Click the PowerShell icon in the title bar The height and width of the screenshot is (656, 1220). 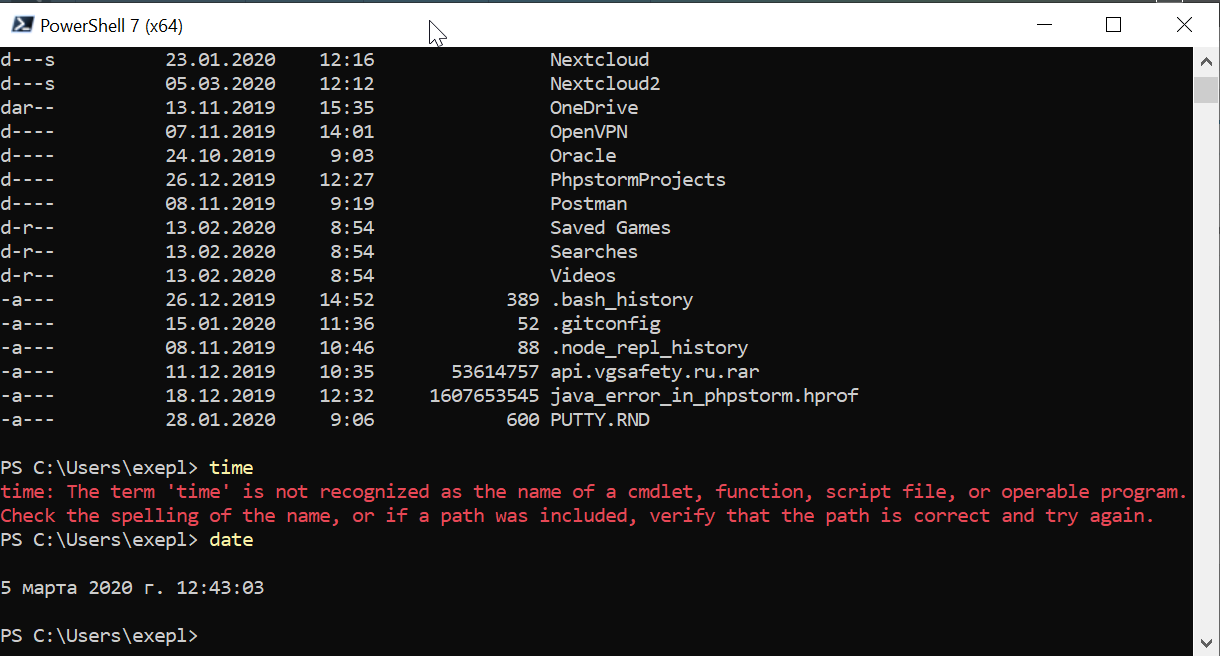click(21, 25)
